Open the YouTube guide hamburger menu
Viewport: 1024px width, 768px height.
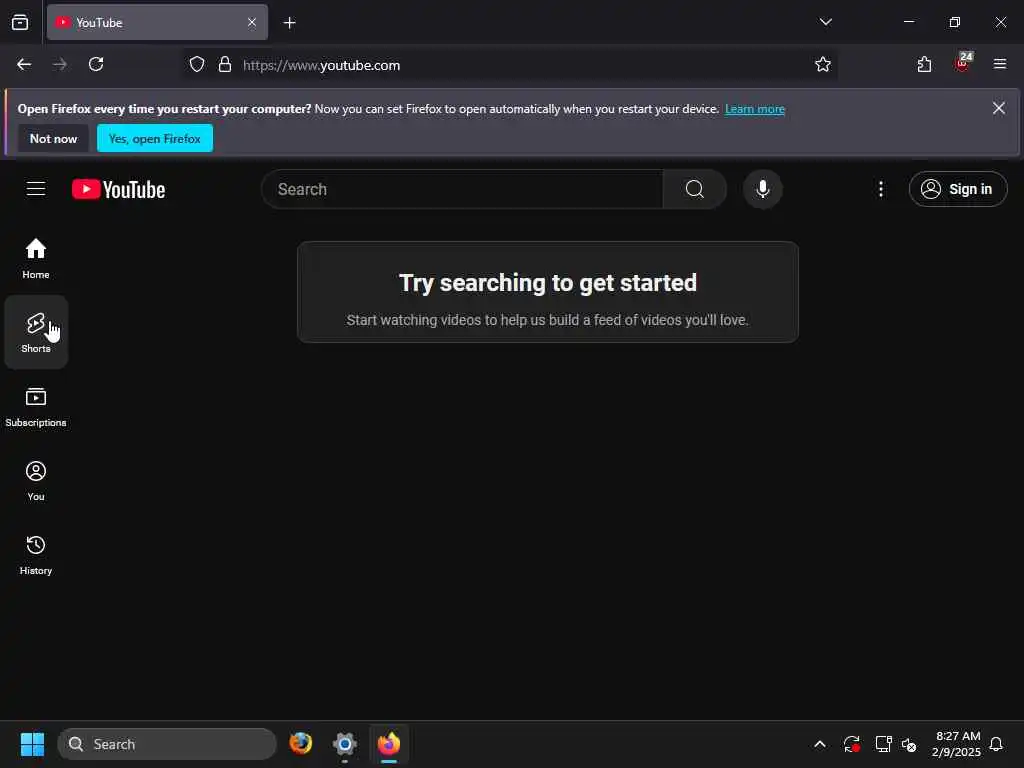pos(36,189)
